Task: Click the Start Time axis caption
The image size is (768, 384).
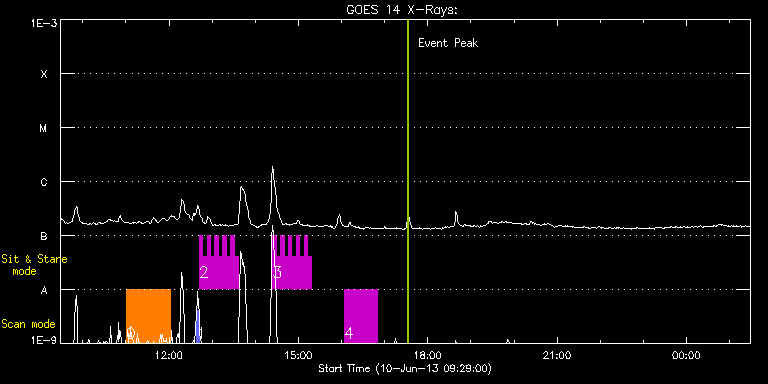Action: [405, 368]
